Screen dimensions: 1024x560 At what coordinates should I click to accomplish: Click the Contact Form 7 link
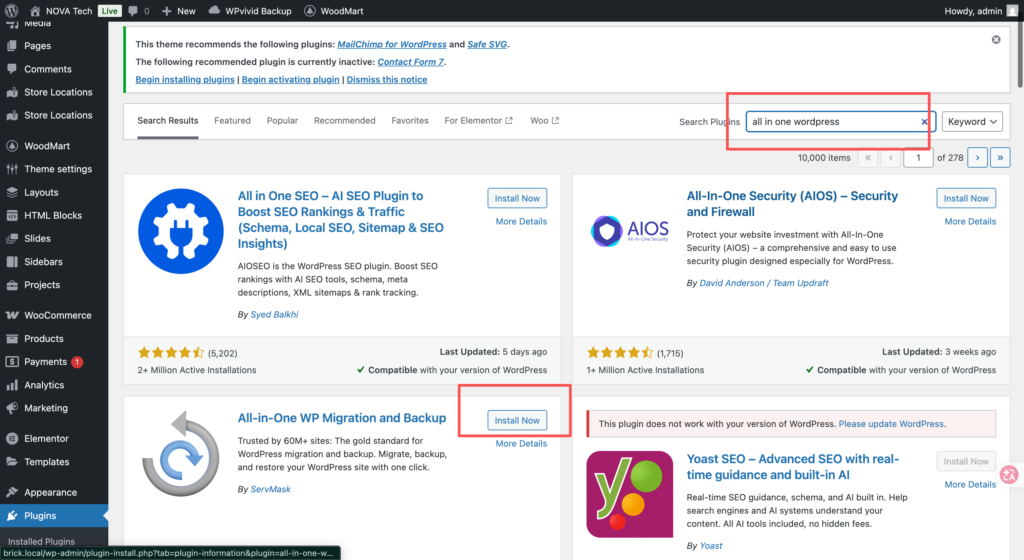click(x=410, y=62)
